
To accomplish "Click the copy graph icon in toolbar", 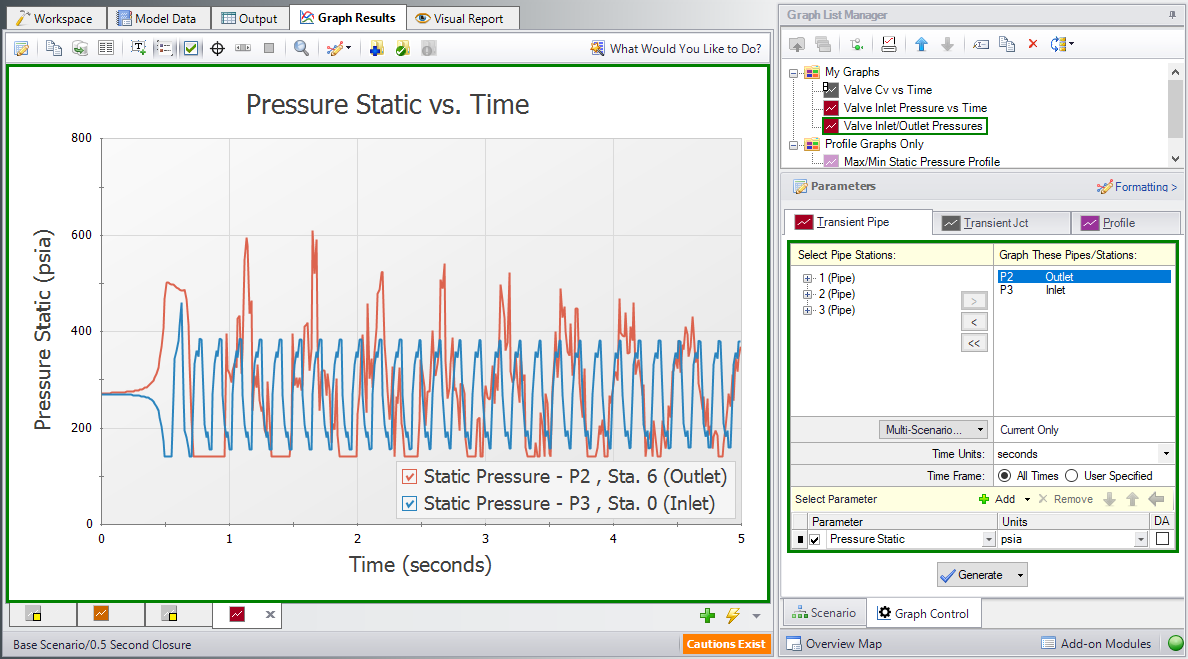I will 54,48.
